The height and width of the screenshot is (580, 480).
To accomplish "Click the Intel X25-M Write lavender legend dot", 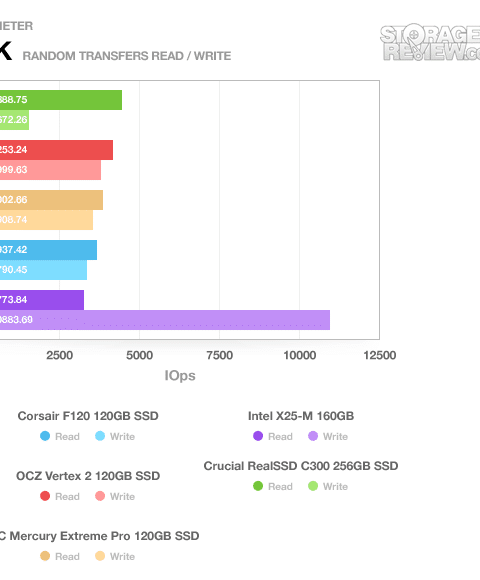I will point(313,436).
